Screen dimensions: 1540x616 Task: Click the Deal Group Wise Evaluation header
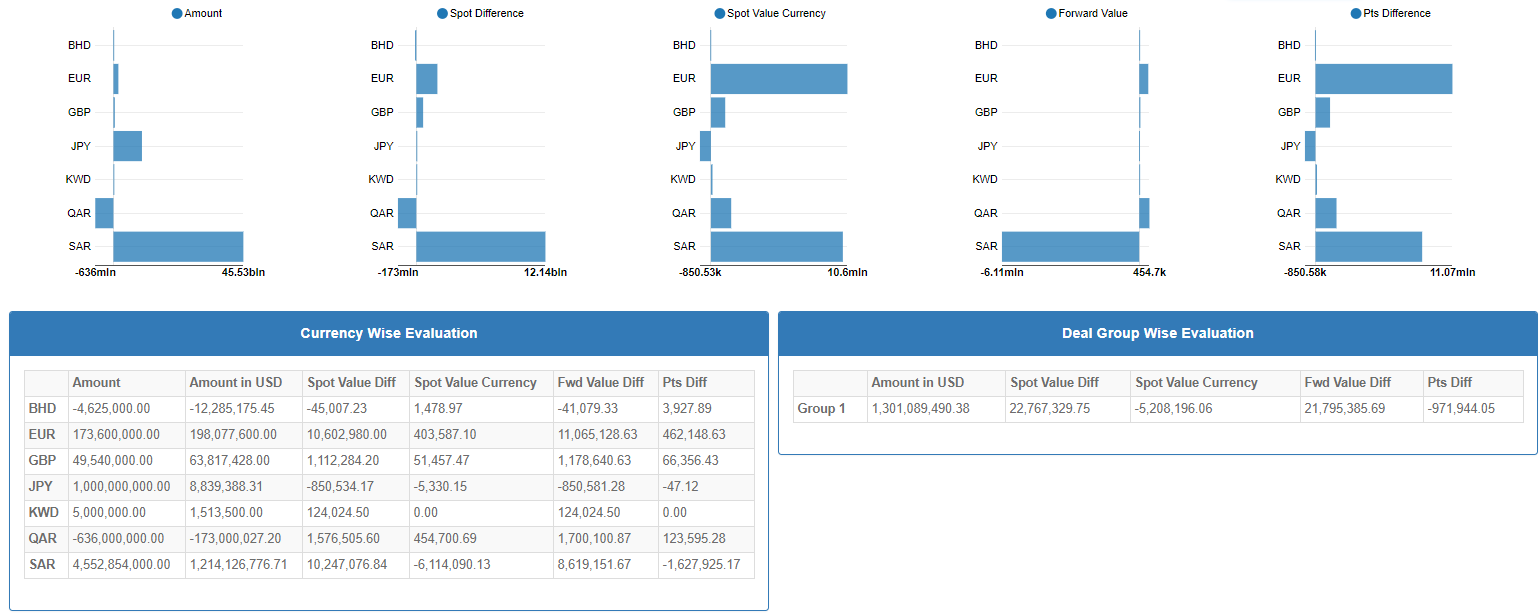(x=1157, y=333)
